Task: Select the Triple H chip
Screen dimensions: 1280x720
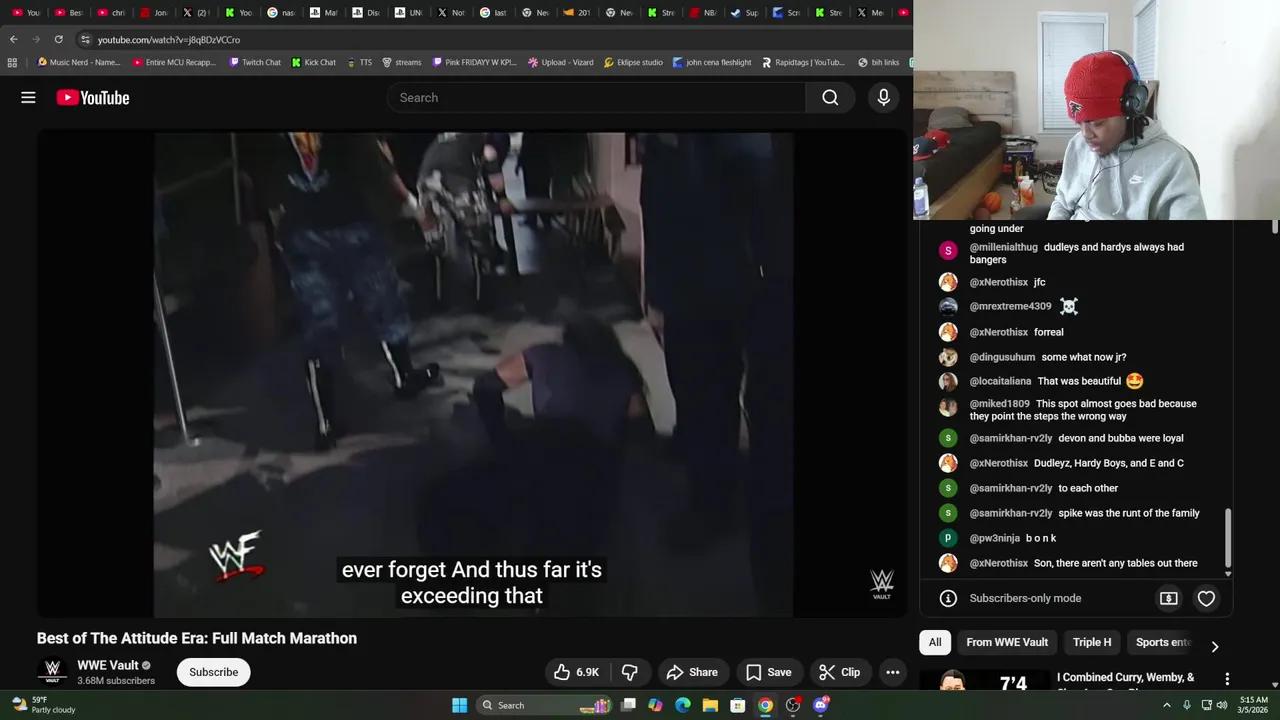Action: tap(1092, 642)
